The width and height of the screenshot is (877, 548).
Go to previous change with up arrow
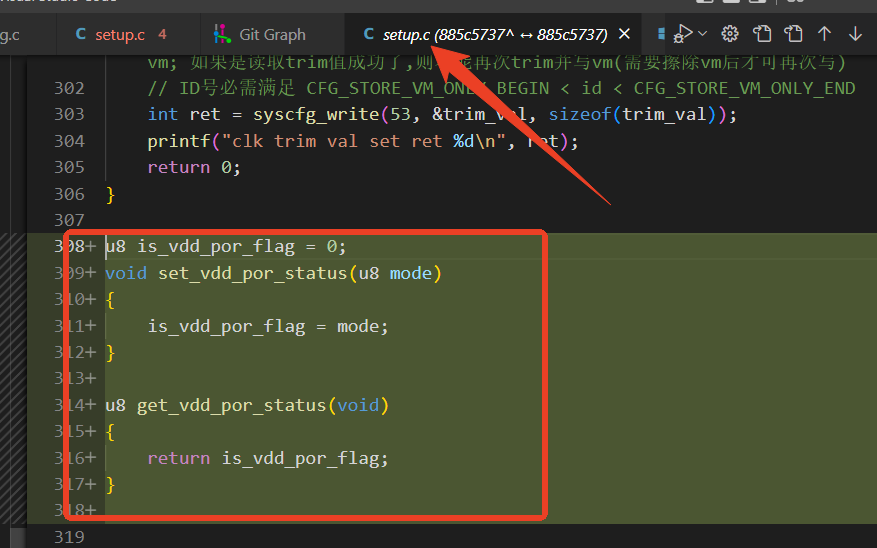tap(824, 34)
